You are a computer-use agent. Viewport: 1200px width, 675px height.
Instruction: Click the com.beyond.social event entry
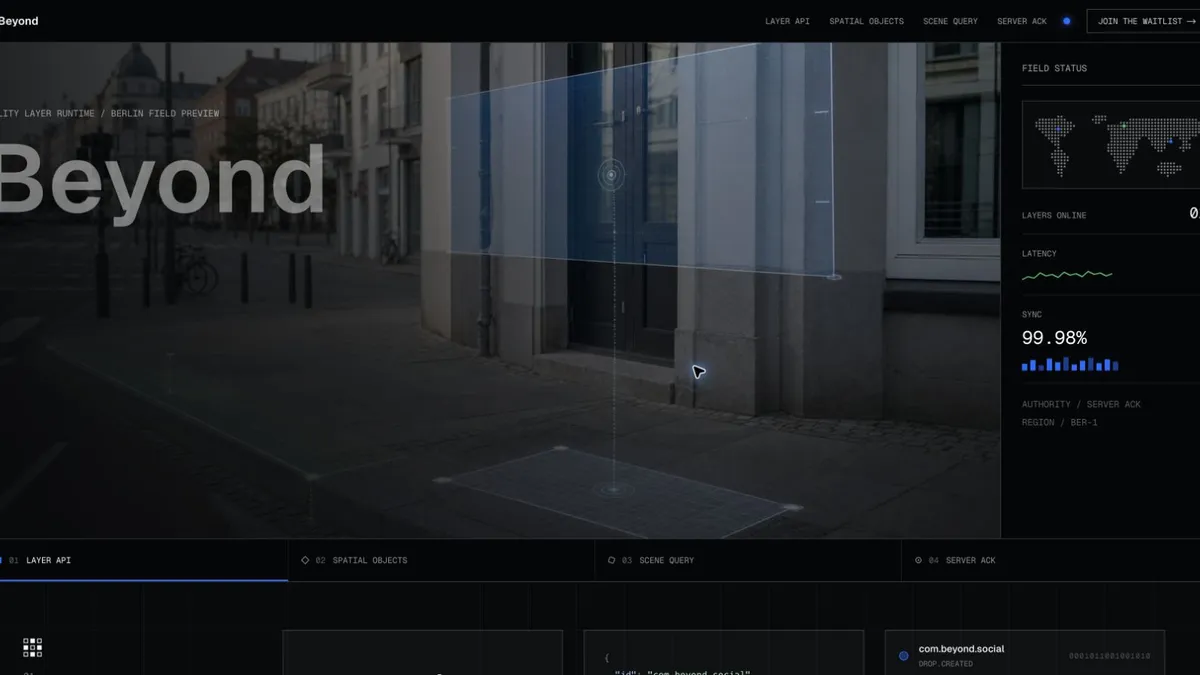tap(1024, 655)
